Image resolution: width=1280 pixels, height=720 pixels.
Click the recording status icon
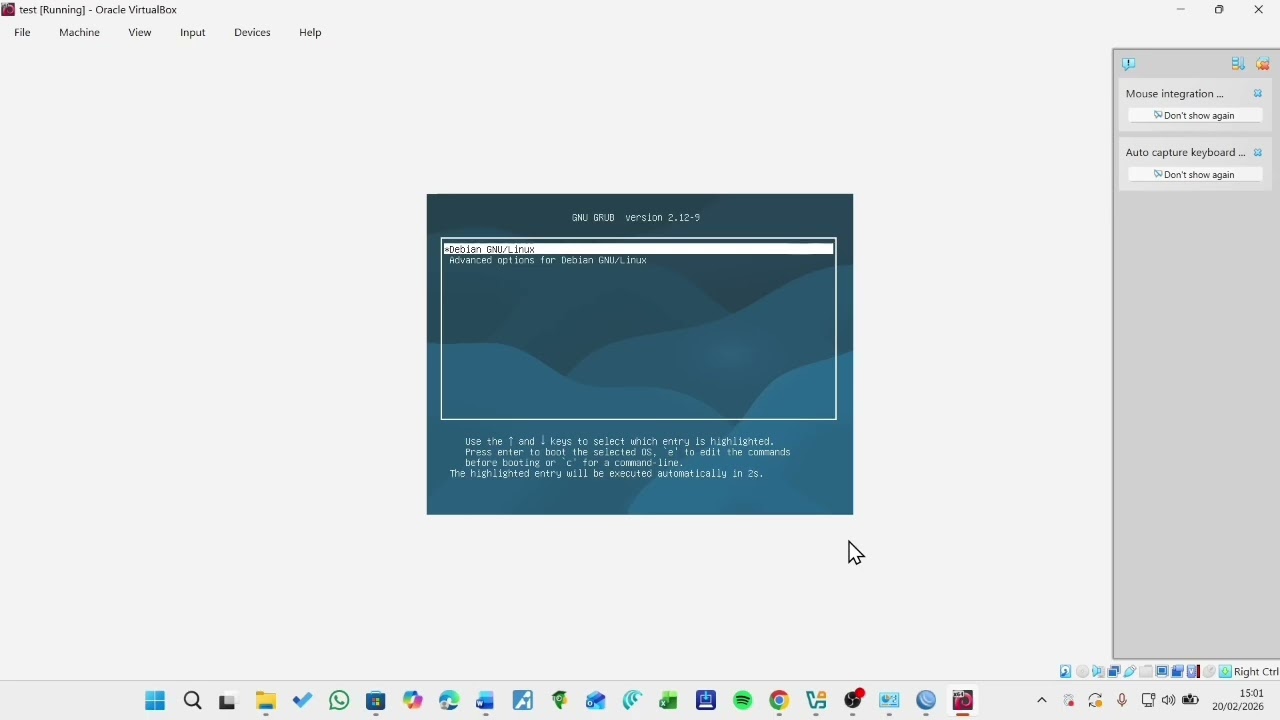point(1177,672)
